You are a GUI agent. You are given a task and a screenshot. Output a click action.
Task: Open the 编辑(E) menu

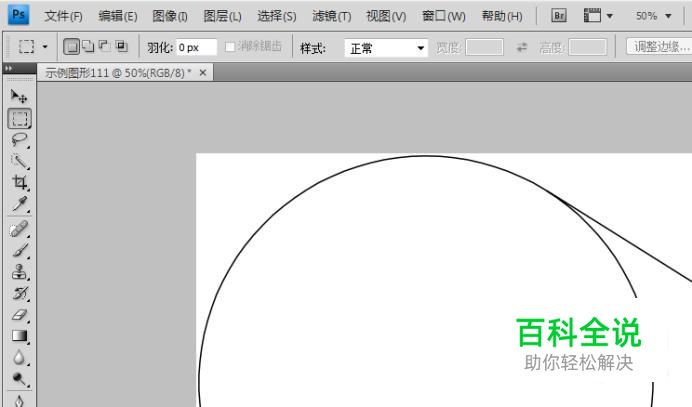tap(118, 16)
